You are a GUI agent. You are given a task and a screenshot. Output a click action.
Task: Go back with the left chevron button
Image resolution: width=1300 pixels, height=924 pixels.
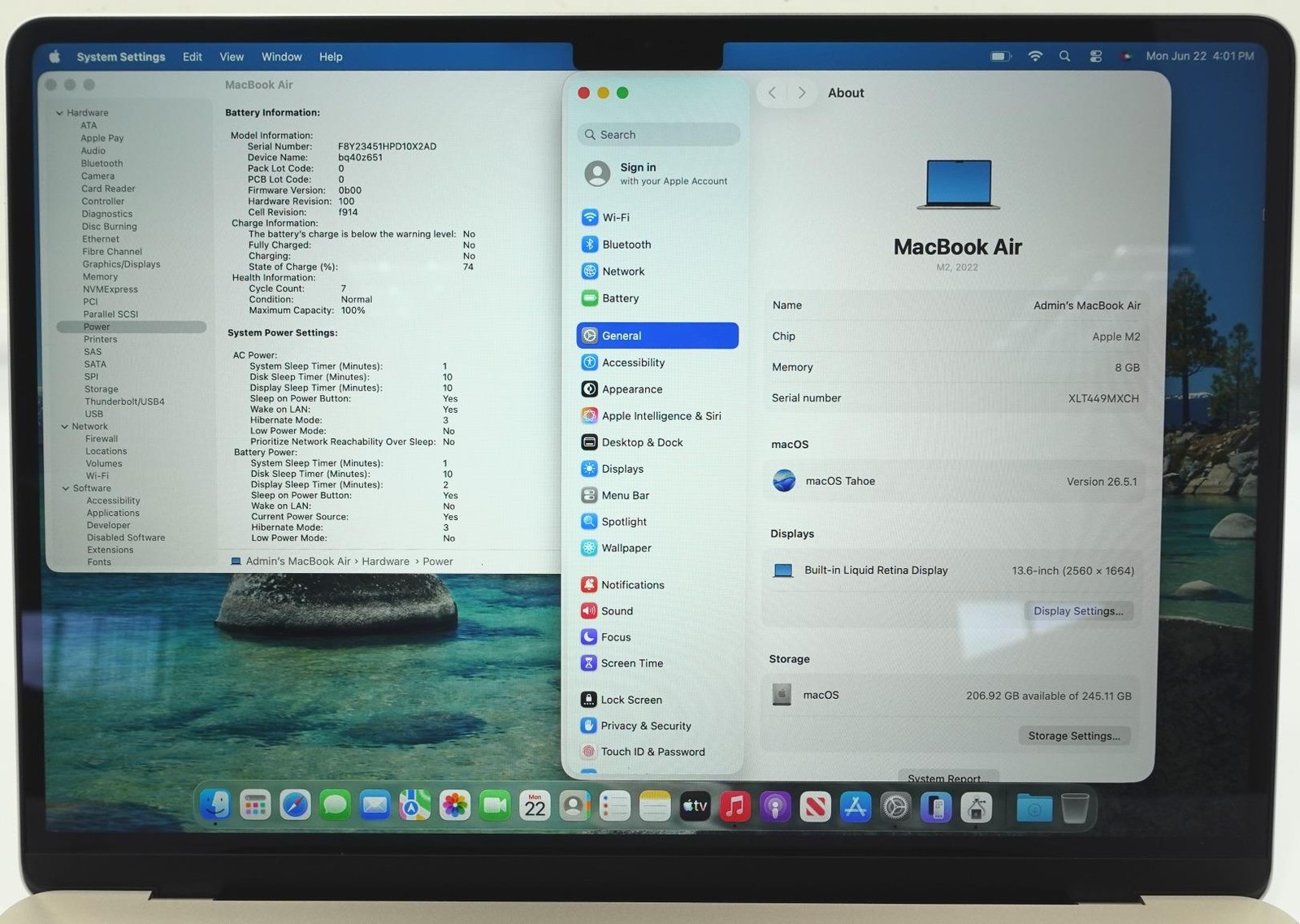772,93
